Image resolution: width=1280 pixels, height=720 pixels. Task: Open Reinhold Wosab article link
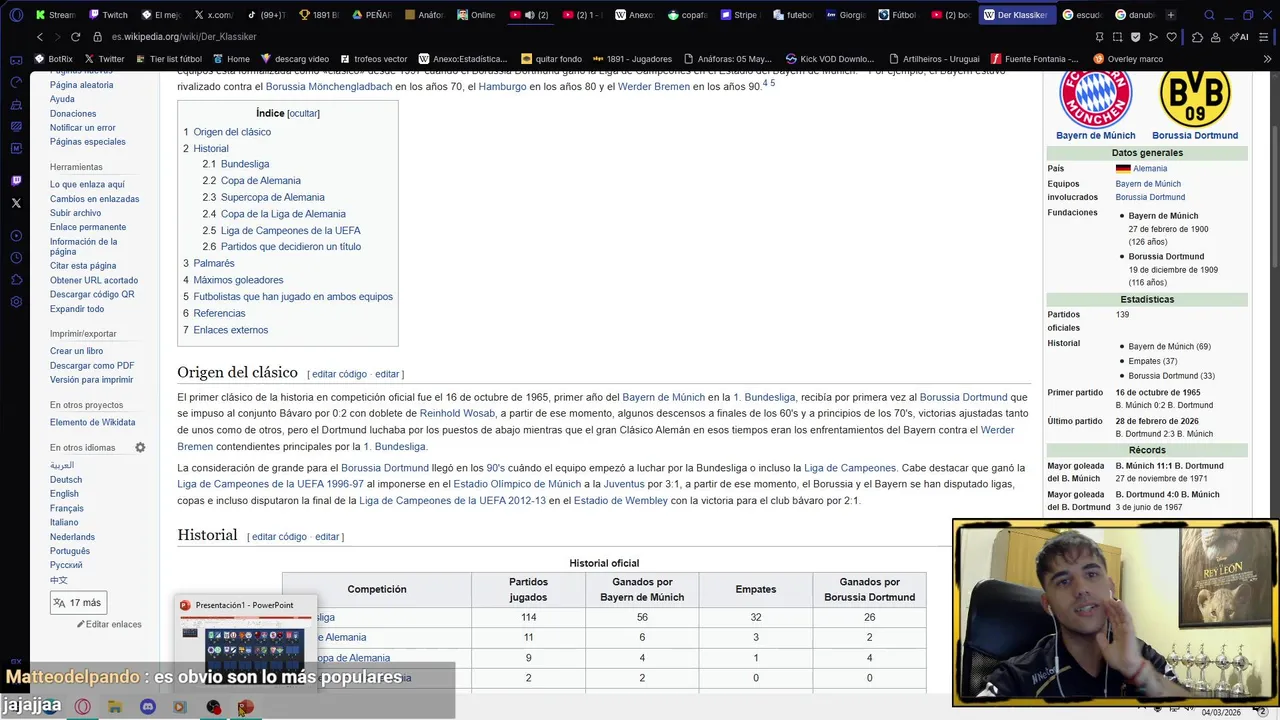point(457,413)
